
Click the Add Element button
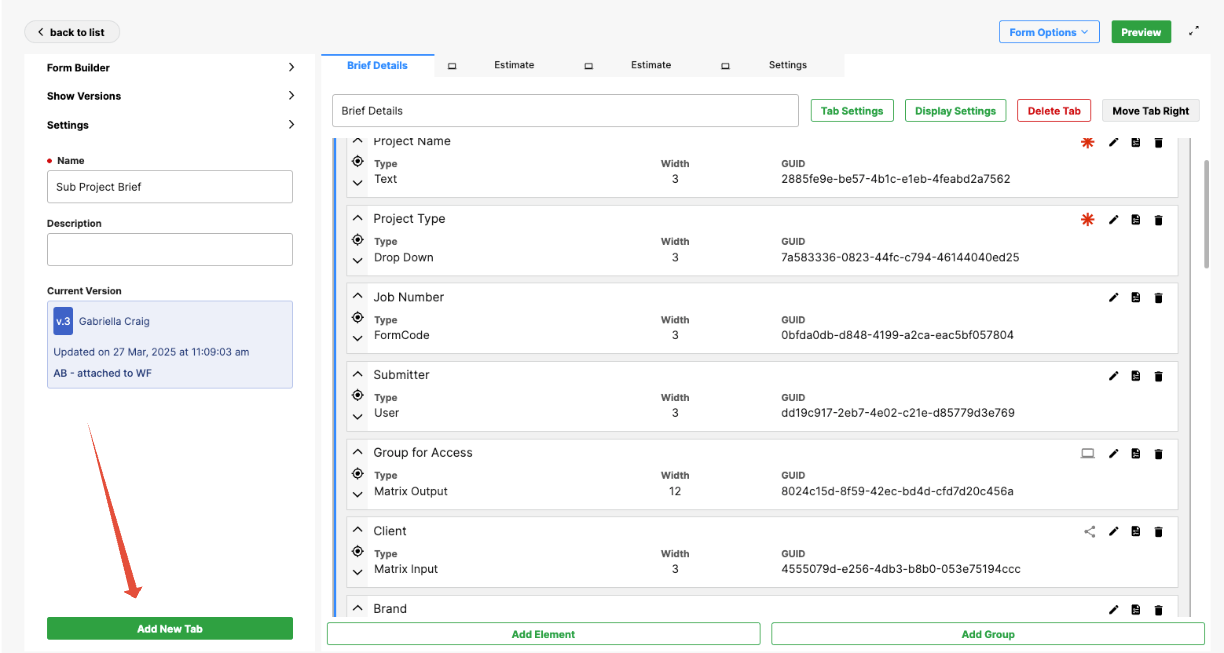coord(543,634)
